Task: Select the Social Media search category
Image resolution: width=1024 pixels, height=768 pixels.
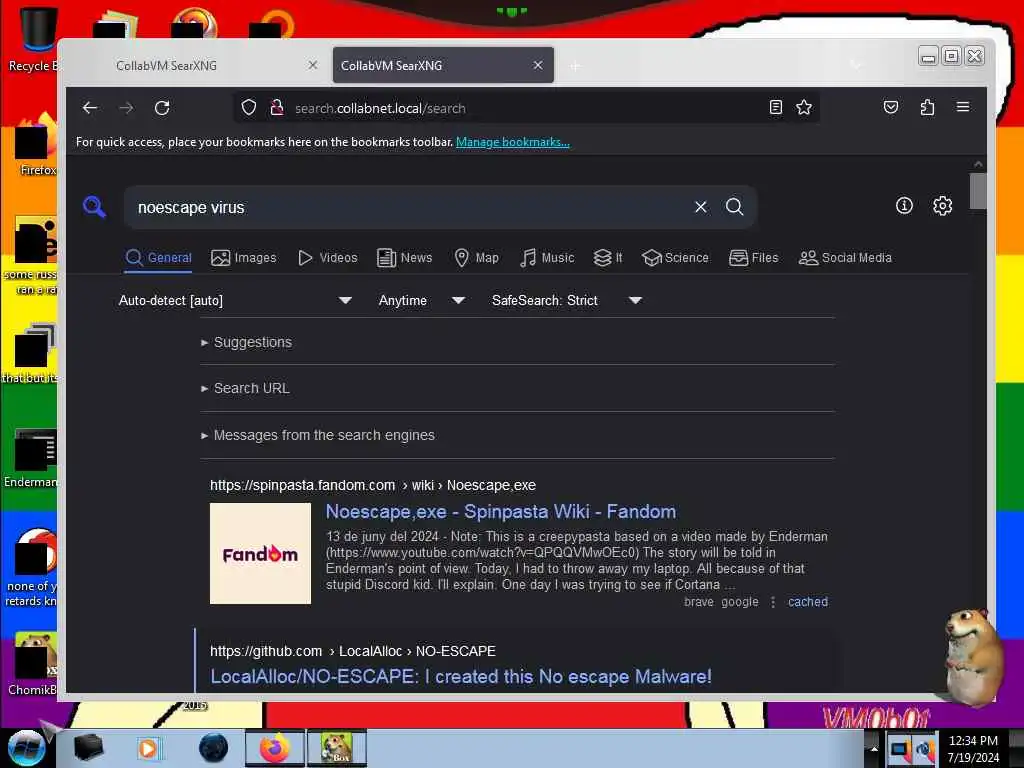Action: click(845, 257)
